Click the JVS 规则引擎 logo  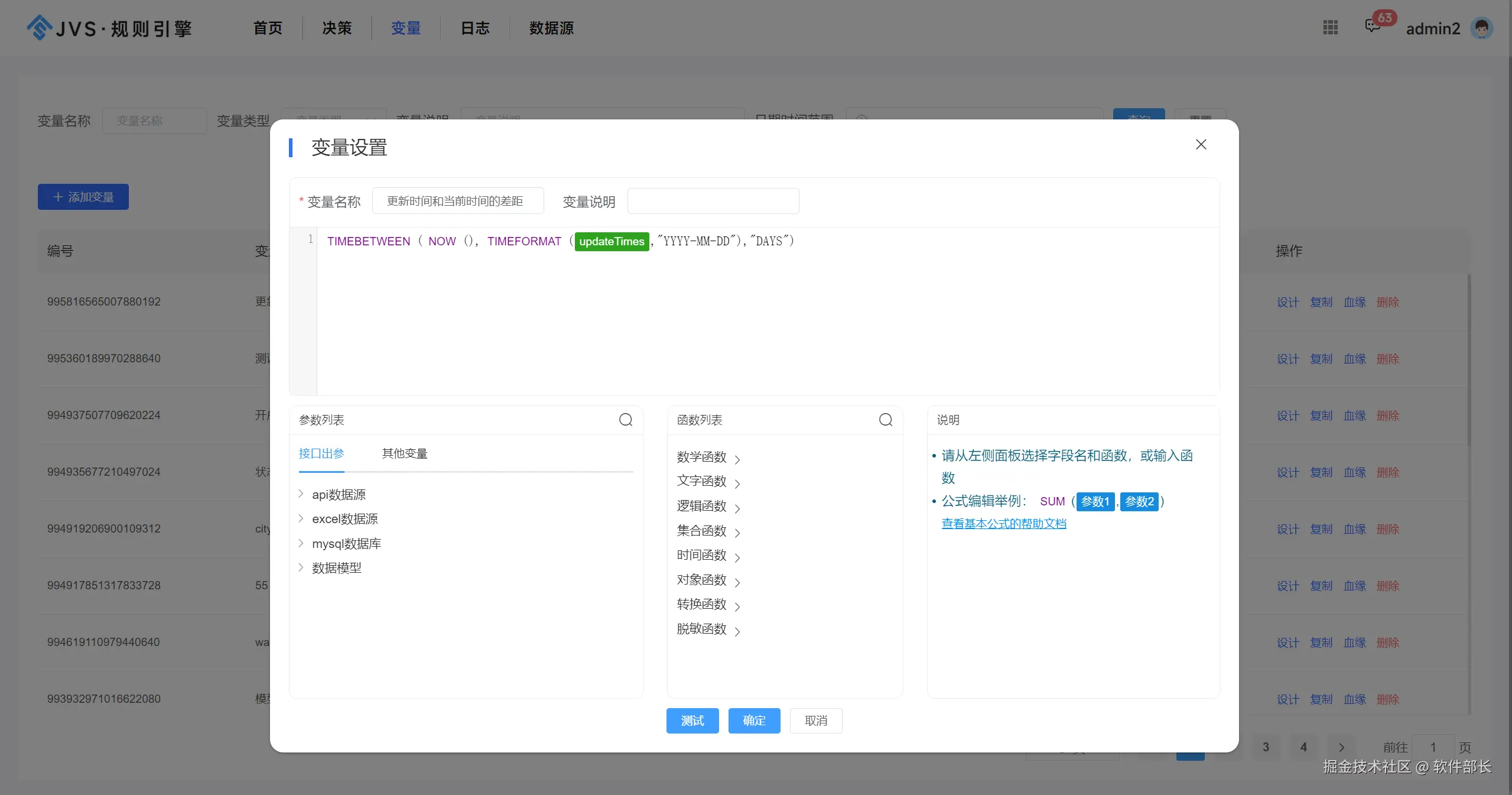(x=110, y=28)
